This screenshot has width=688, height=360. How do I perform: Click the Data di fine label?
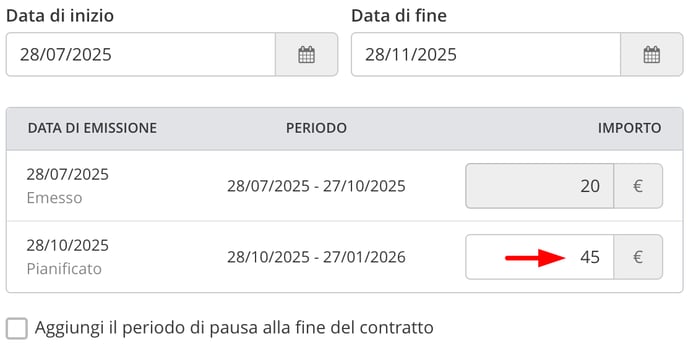(399, 16)
